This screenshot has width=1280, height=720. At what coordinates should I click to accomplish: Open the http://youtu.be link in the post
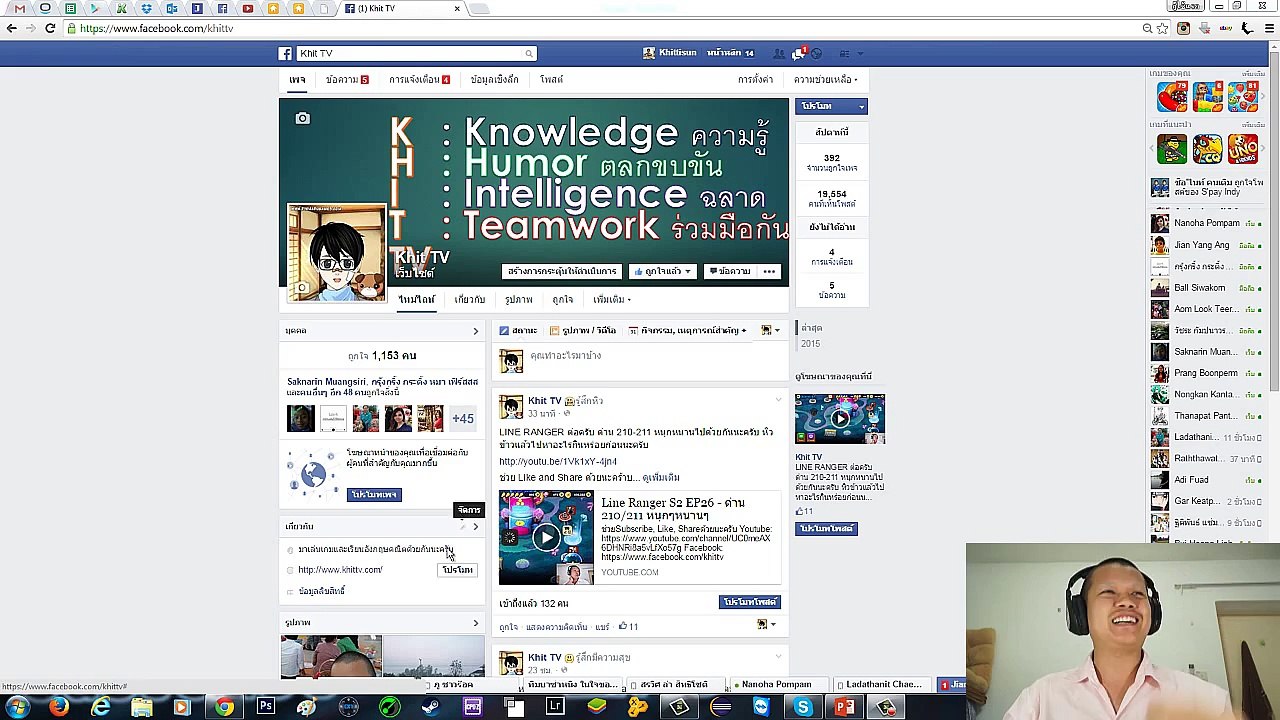[x=558, y=462]
